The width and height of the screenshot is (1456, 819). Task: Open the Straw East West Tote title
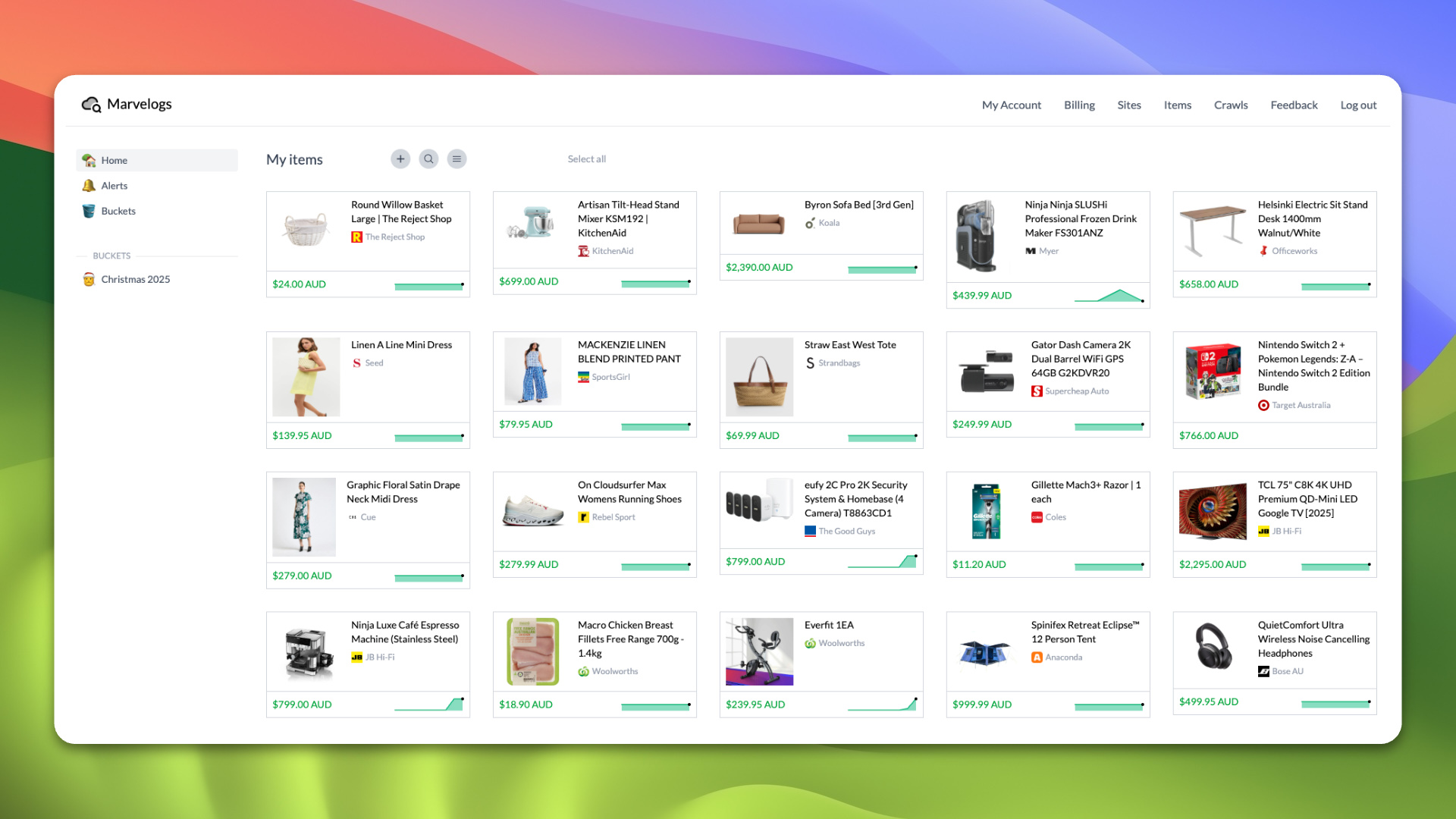[850, 345]
